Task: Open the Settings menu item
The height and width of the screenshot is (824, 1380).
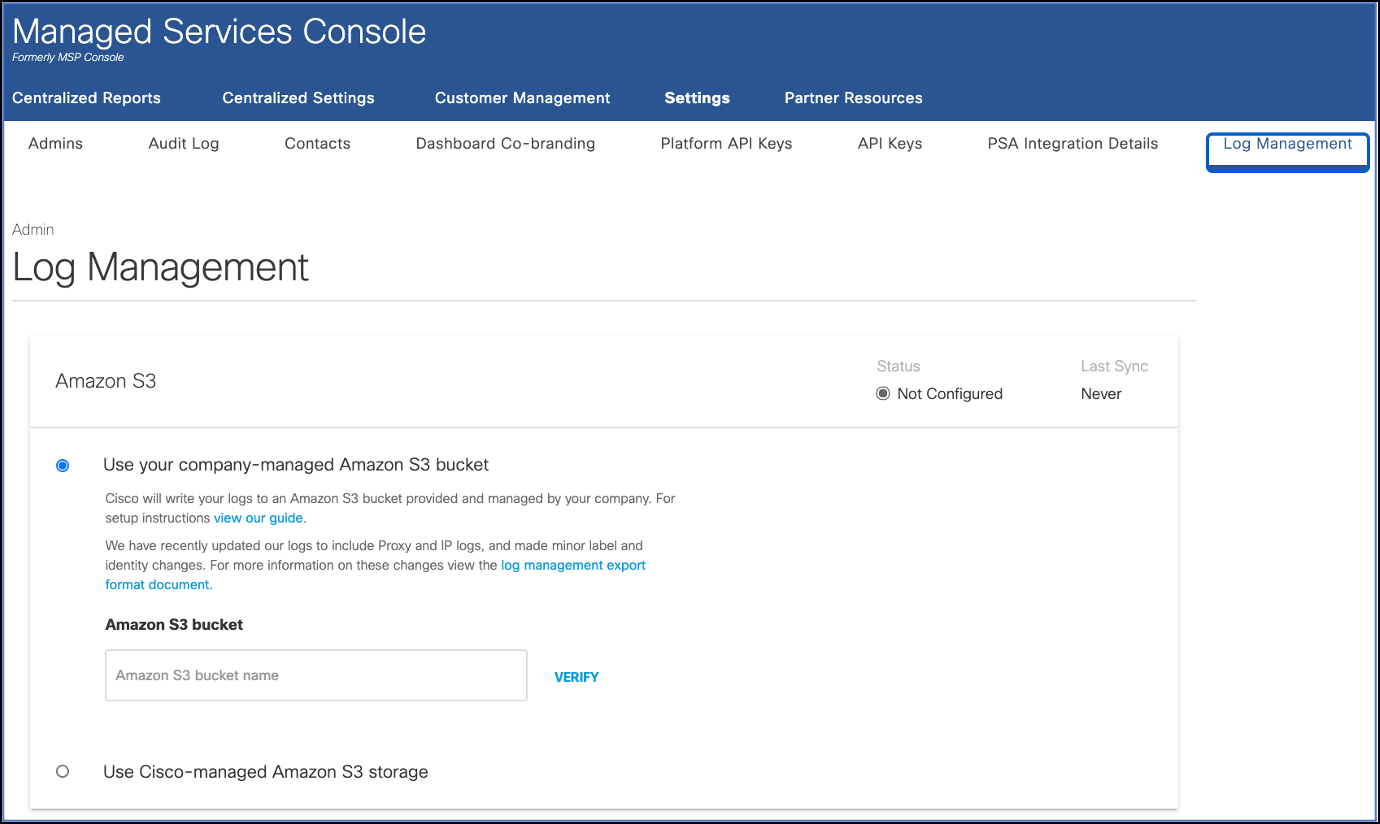Action: [x=697, y=98]
